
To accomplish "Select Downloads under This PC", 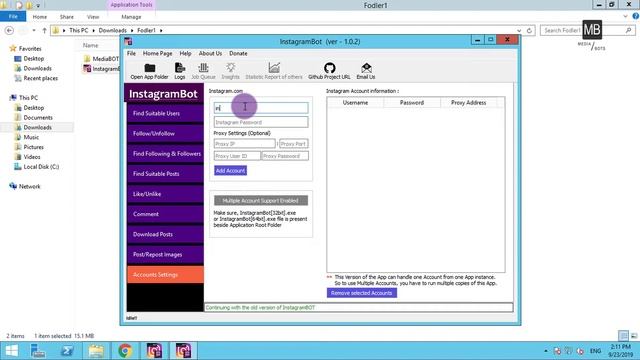I will (38, 127).
